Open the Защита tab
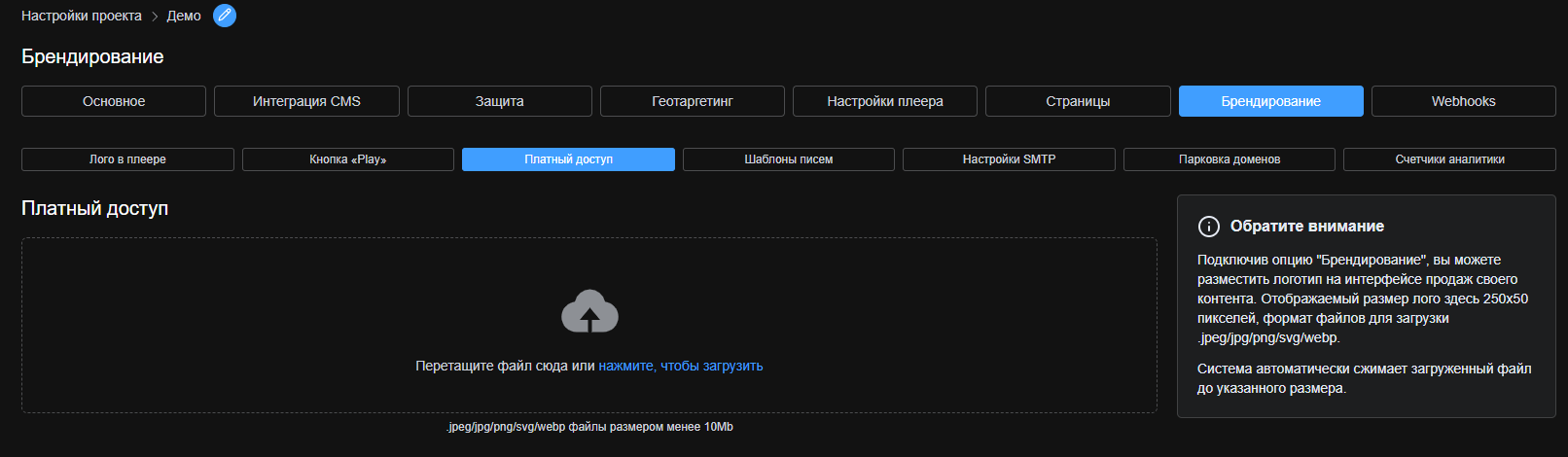This screenshot has width=1568, height=457. coord(500,101)
